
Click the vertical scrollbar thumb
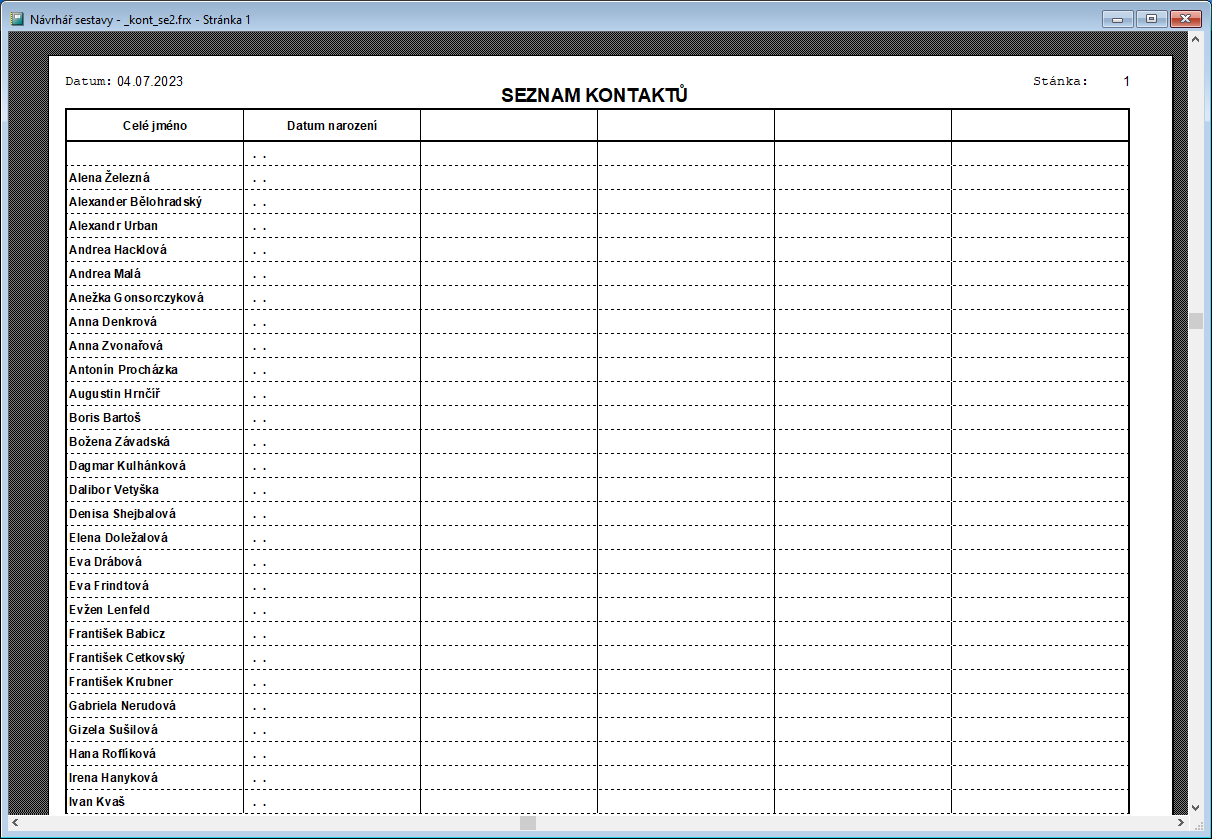coord(1195,320)
